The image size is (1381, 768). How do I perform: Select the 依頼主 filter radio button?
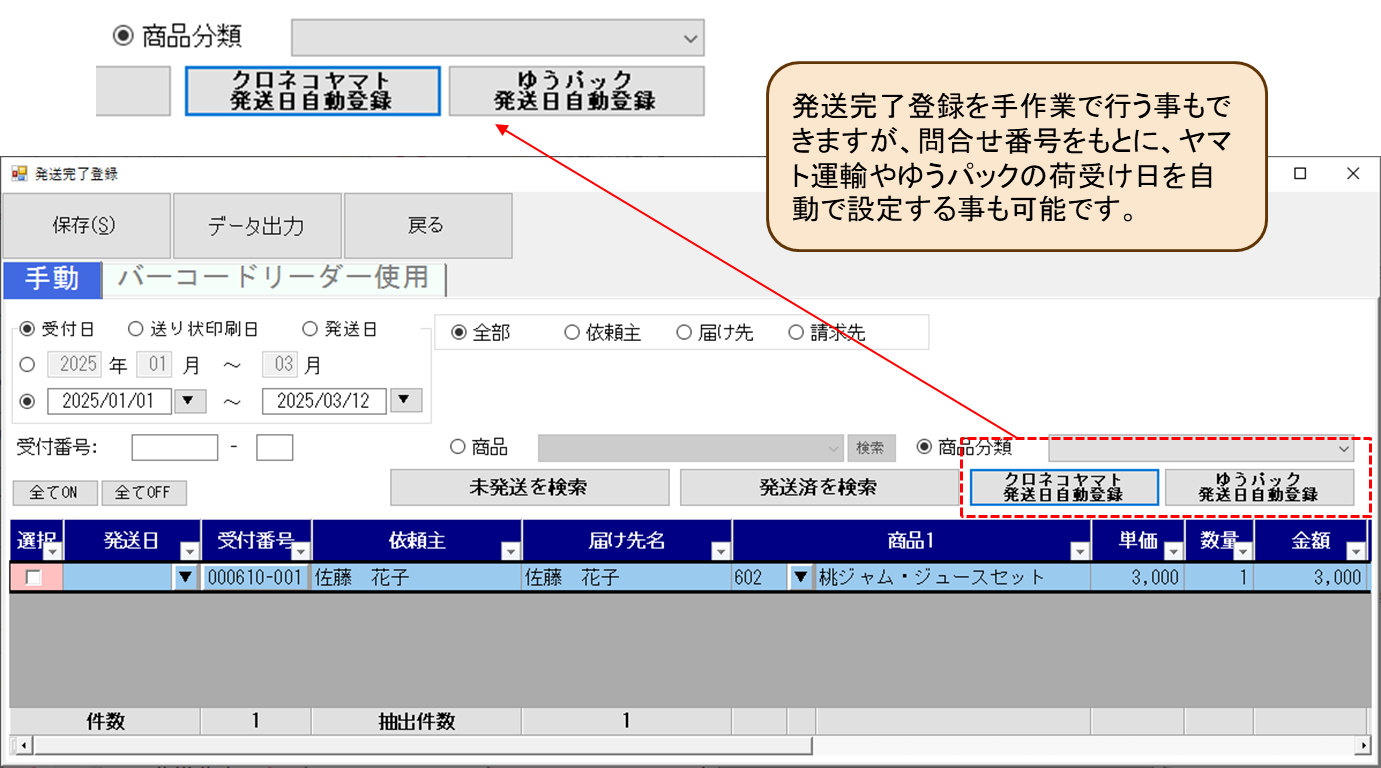coord(572,333)
